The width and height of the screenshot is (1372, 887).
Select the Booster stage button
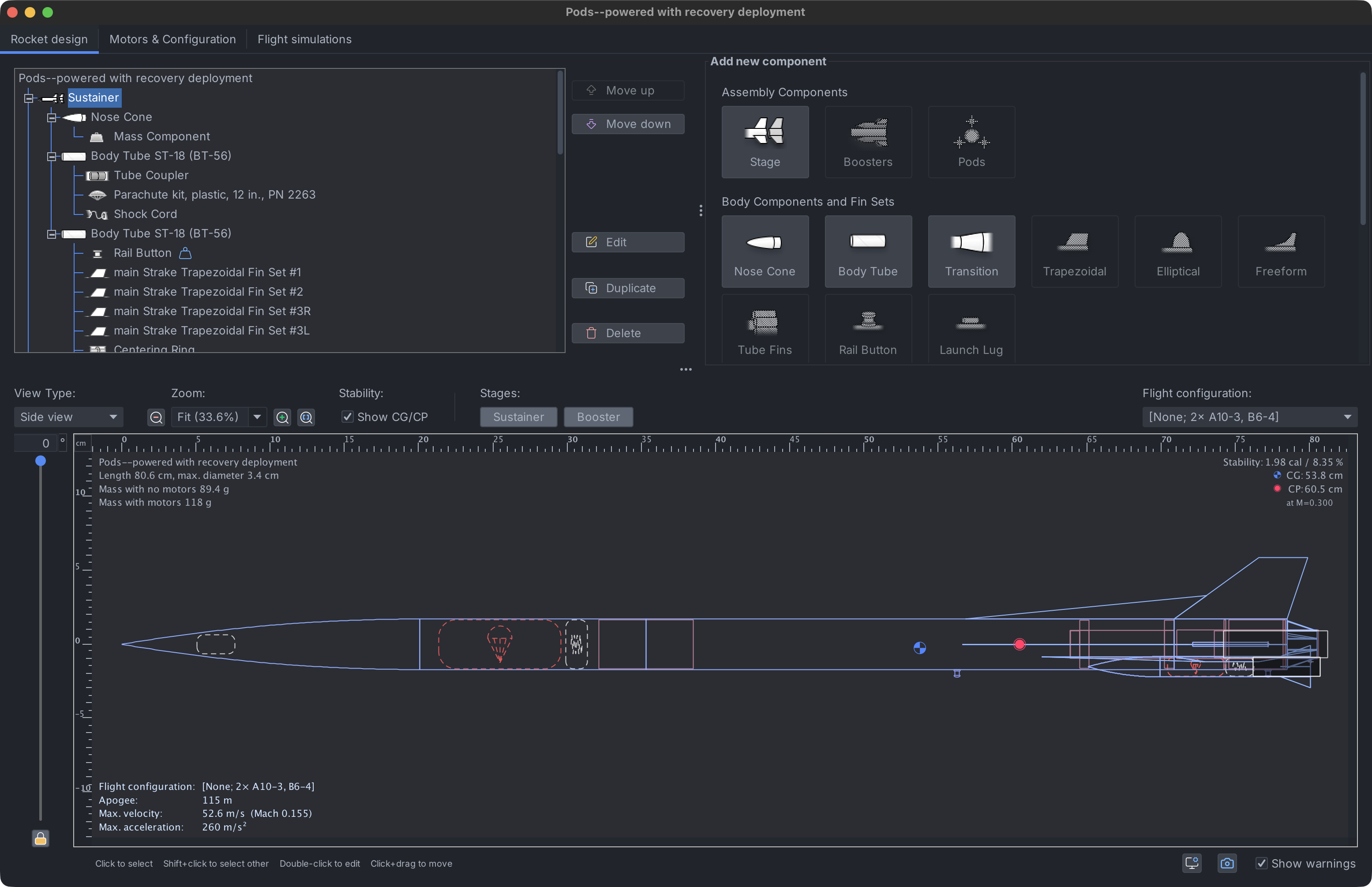coord(598,417)
